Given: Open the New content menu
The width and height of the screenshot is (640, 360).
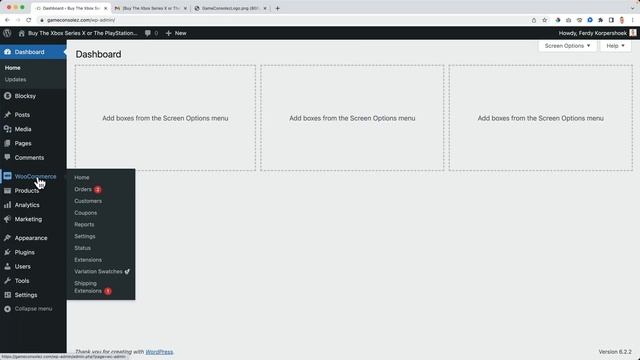Looking at the screenshot, I should 176,33.
